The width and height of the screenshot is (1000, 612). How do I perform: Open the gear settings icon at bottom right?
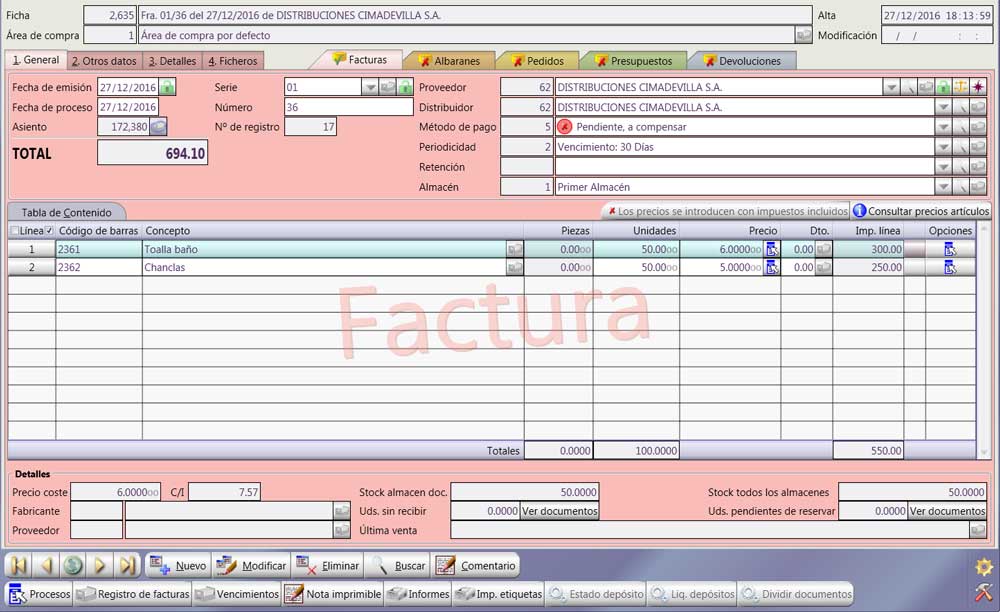tap(984, 566)
